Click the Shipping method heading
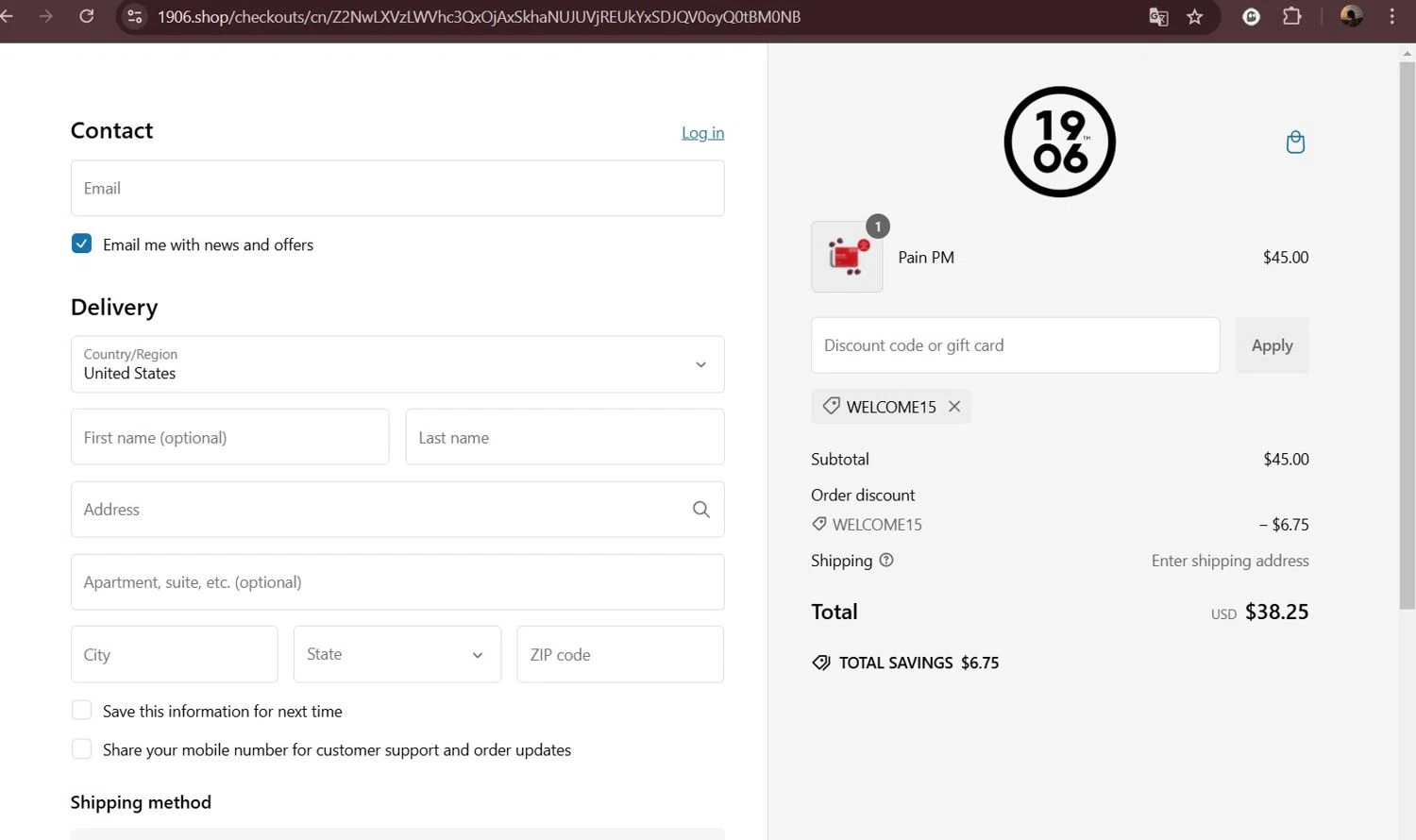Image resolution: width=1416 pixels, height=840 pixels. click(141, 802)
